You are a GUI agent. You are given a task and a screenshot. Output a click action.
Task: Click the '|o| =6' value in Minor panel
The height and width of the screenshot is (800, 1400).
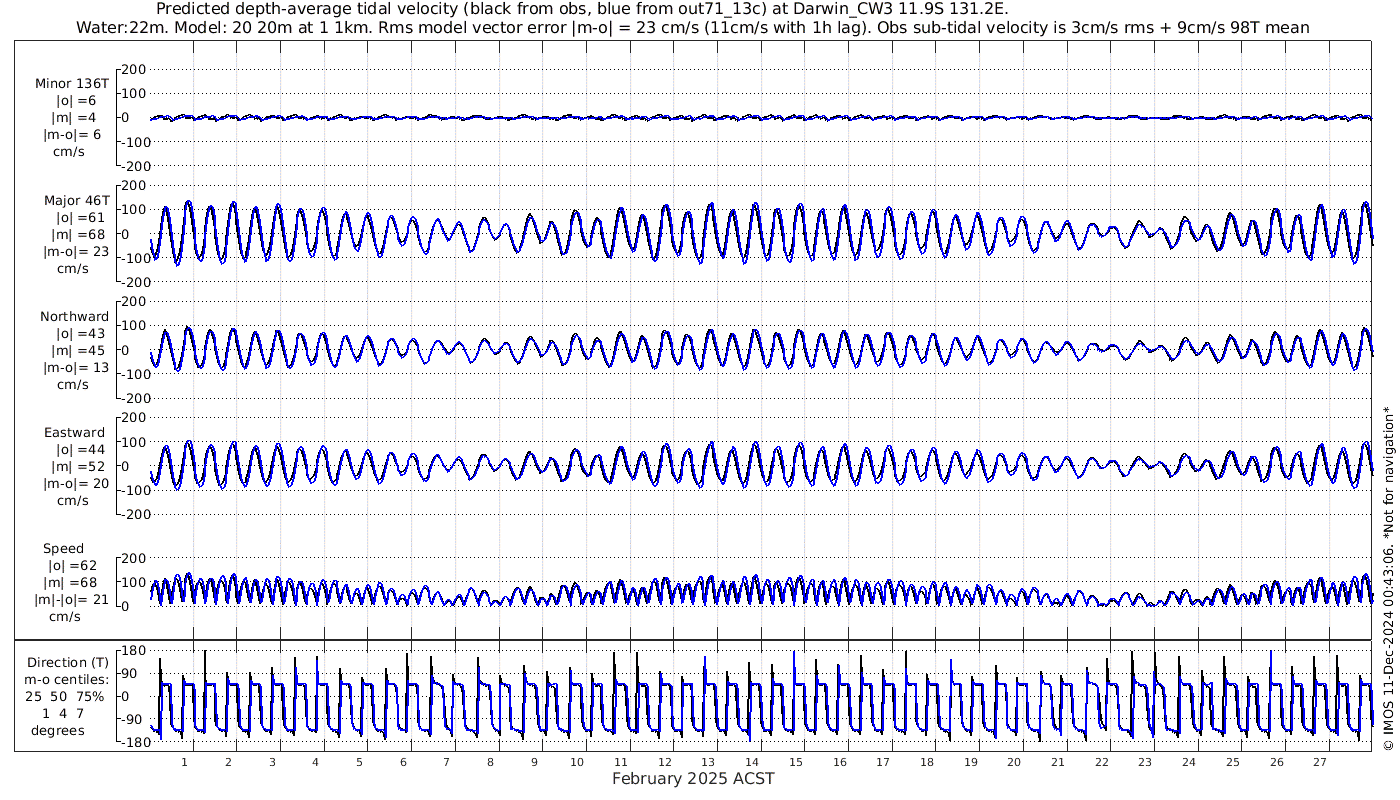(x=76, y=101)
